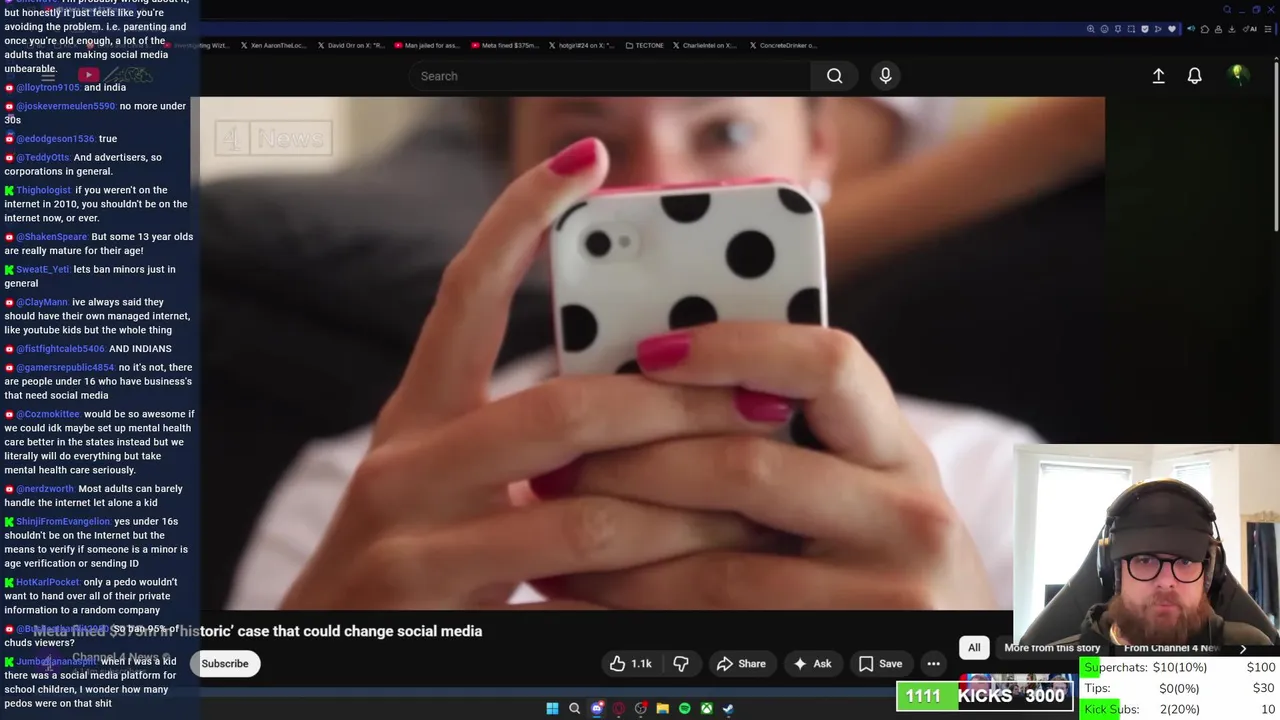Image resolution: width=1280 pixels, height=720 pixels.
Task: Select 'From Channel 4 News' chip
Action: (x=1170, y=648)
